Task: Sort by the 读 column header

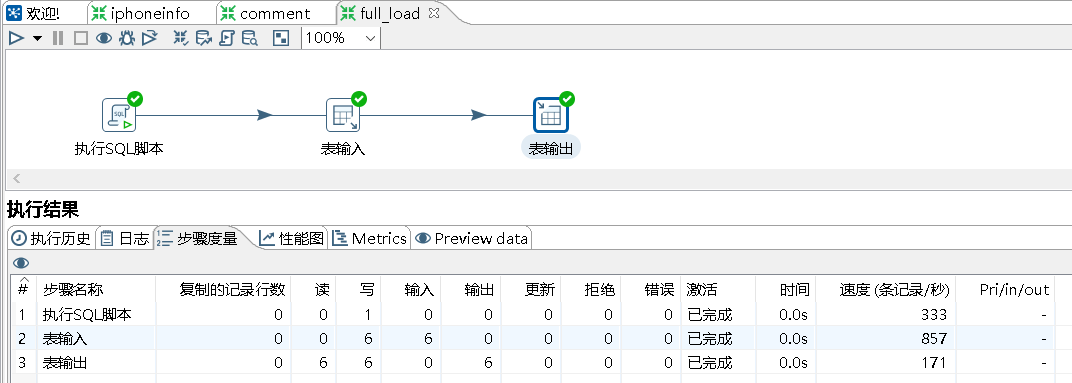Action: (314, 289)
